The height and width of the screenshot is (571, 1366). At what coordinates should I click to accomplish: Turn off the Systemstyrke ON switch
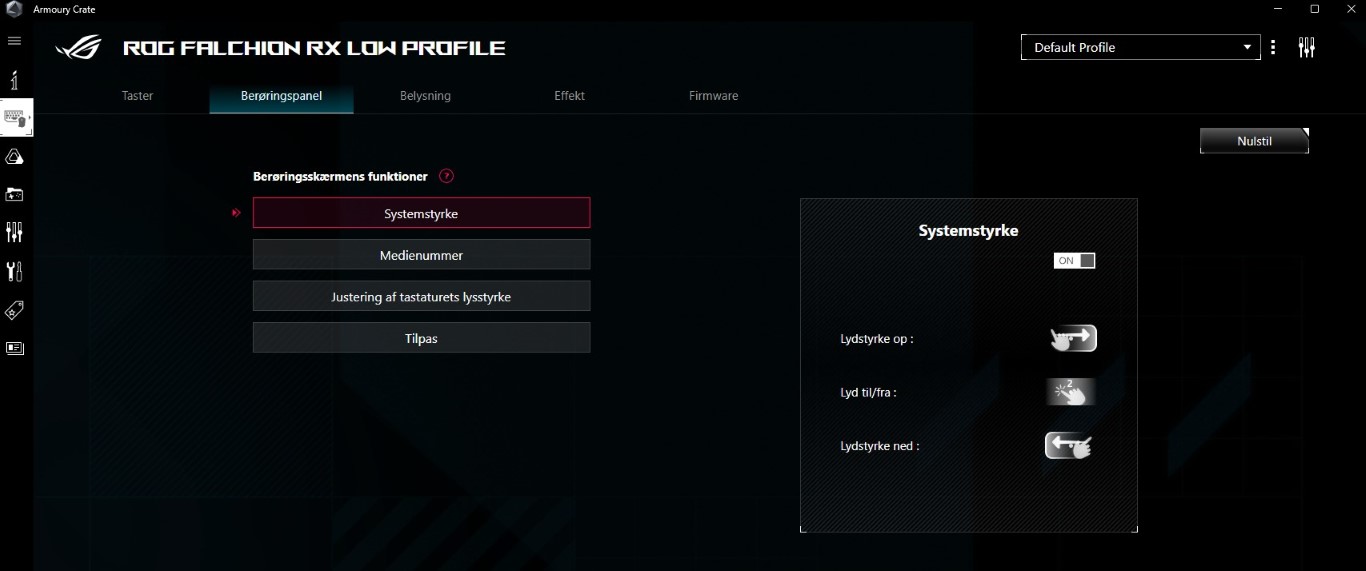point(1075,261)
